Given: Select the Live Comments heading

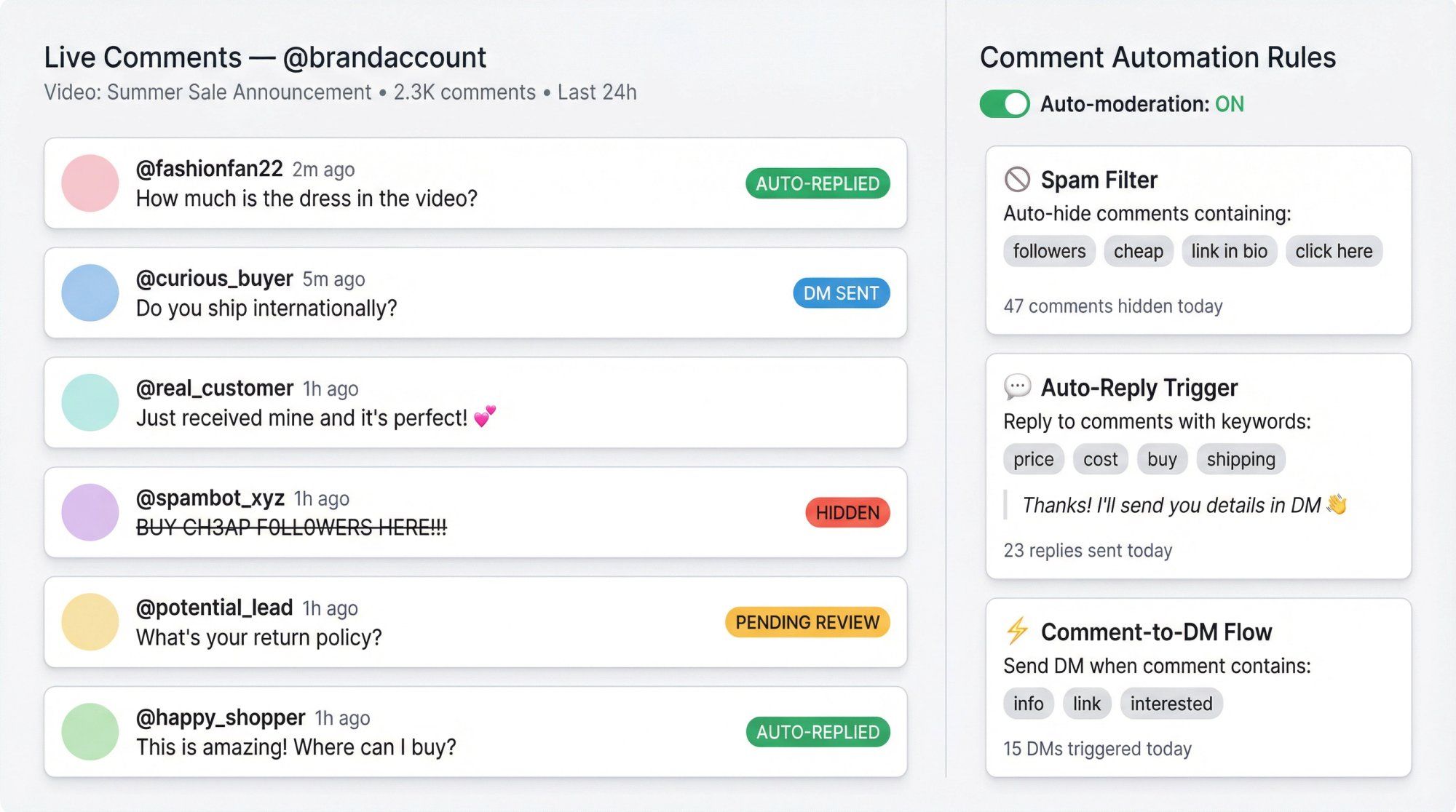Looking at the screenshot, I should coord(265,57).
